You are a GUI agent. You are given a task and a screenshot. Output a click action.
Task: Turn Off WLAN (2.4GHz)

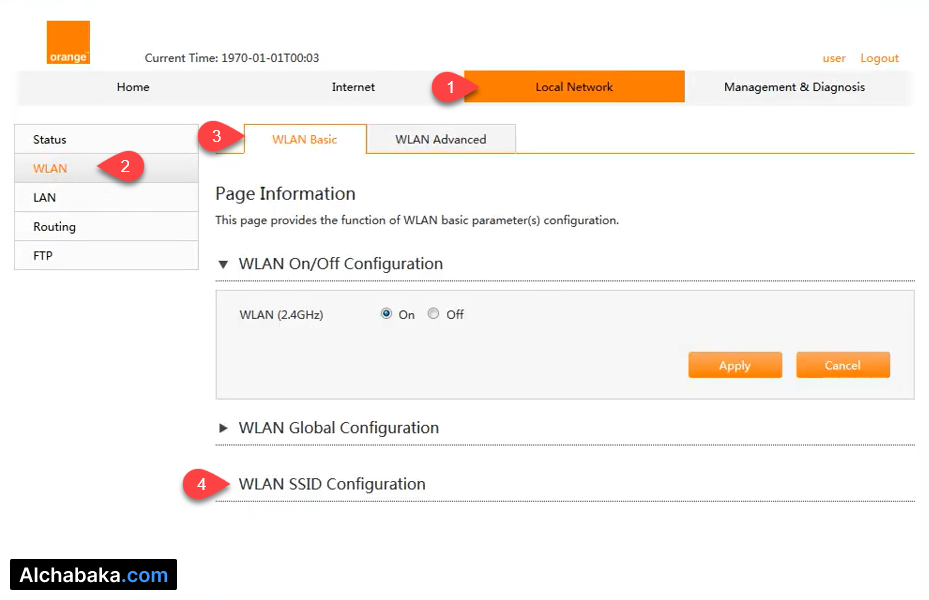click(x=433, y=313)
